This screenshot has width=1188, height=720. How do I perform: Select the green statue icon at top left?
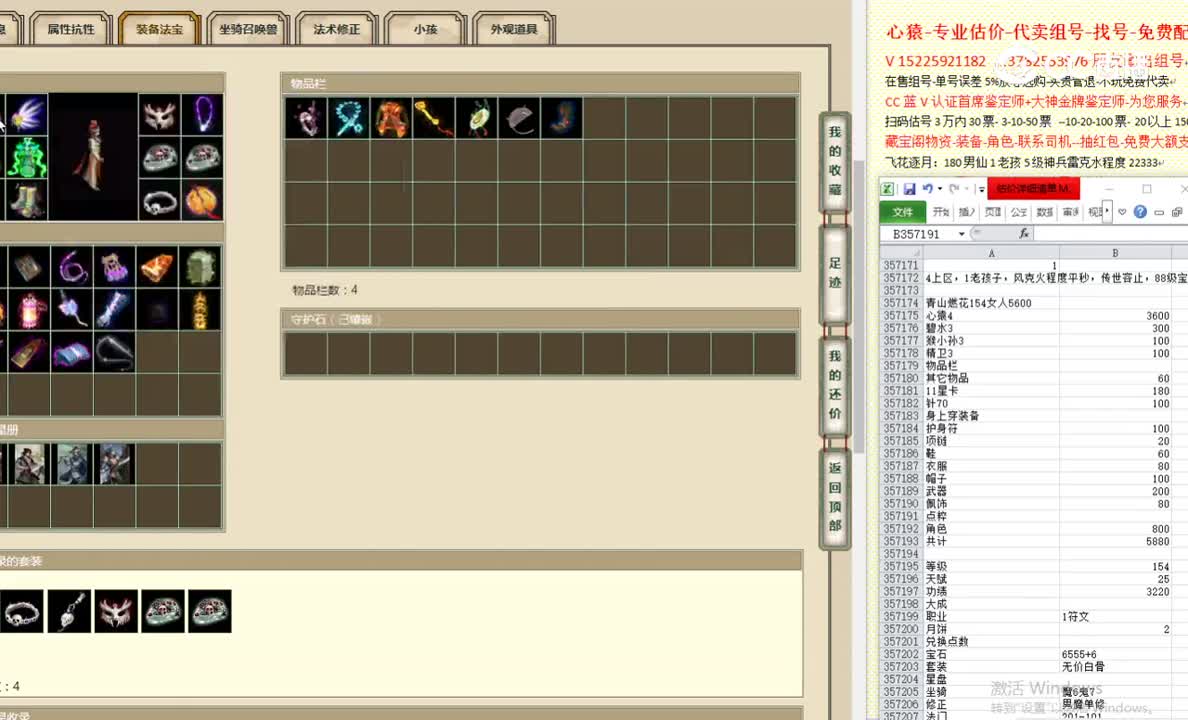[26, 156]
